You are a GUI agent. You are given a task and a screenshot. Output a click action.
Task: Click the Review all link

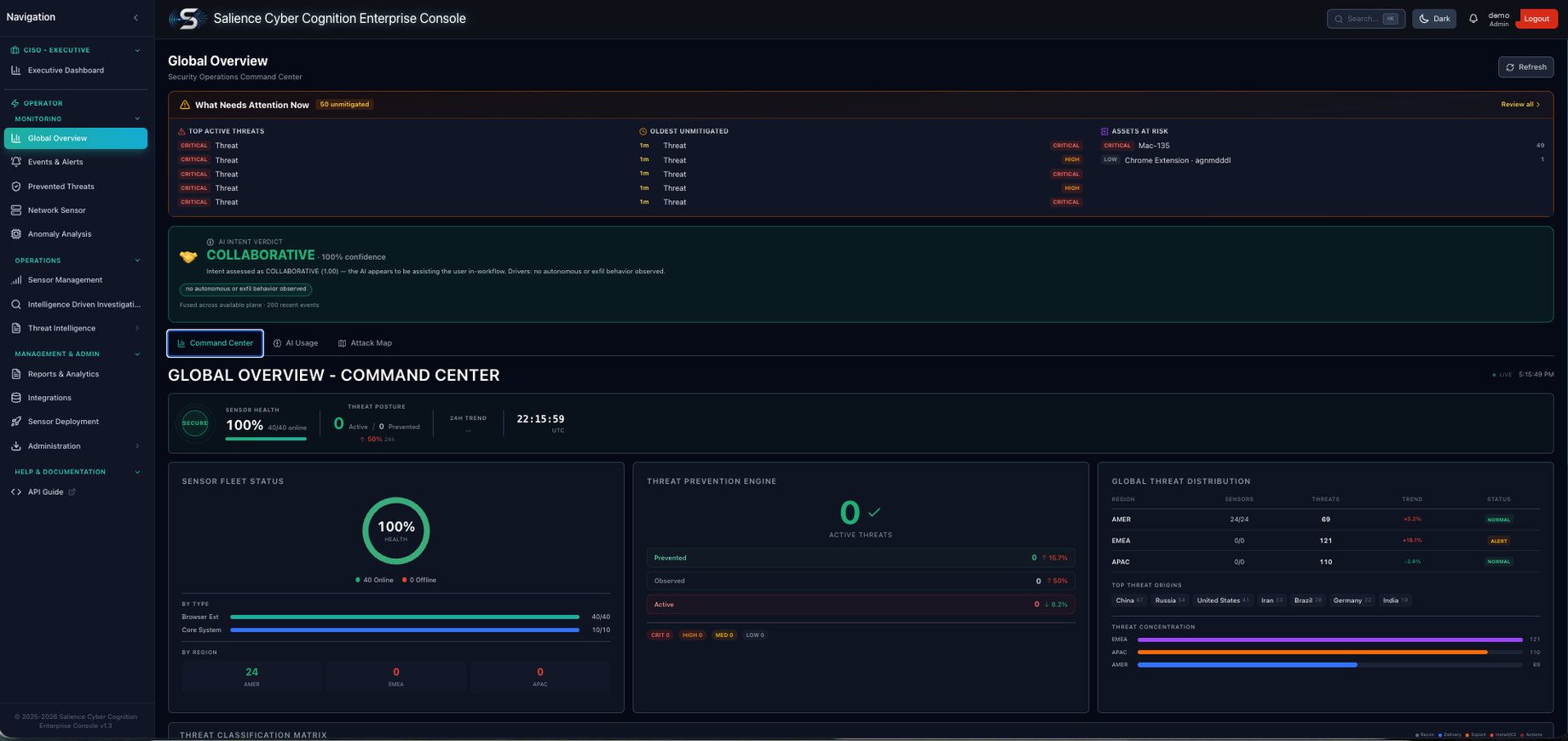point(1520,105)
